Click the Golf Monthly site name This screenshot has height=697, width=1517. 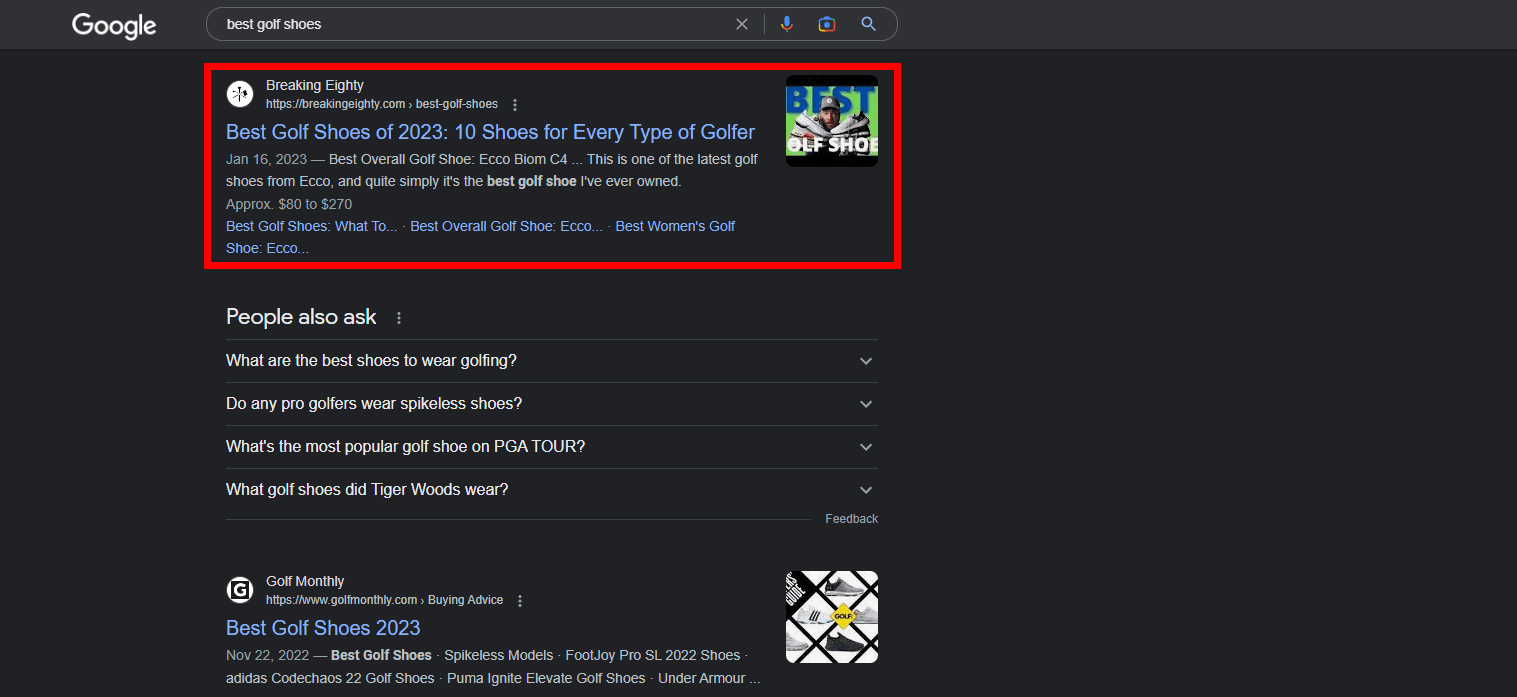(x=305, y=581)
